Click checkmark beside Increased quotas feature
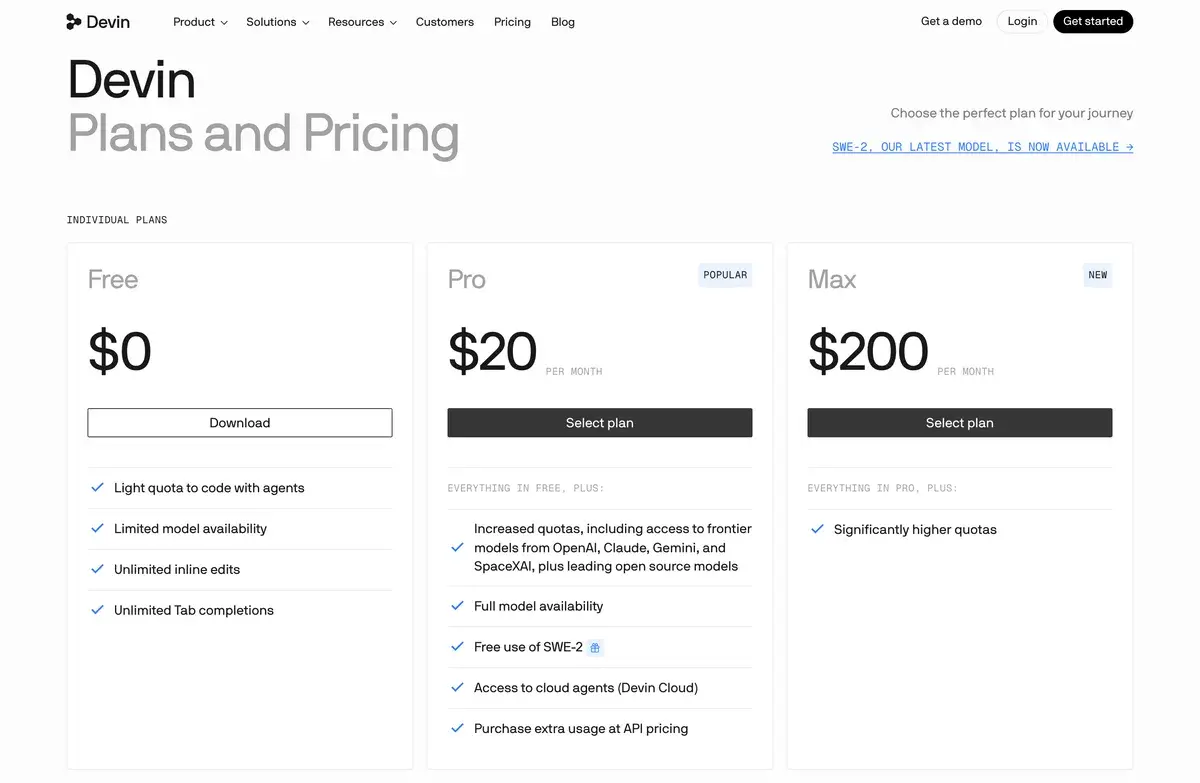Screen dimensions: 1200x783 coord(457,548)
